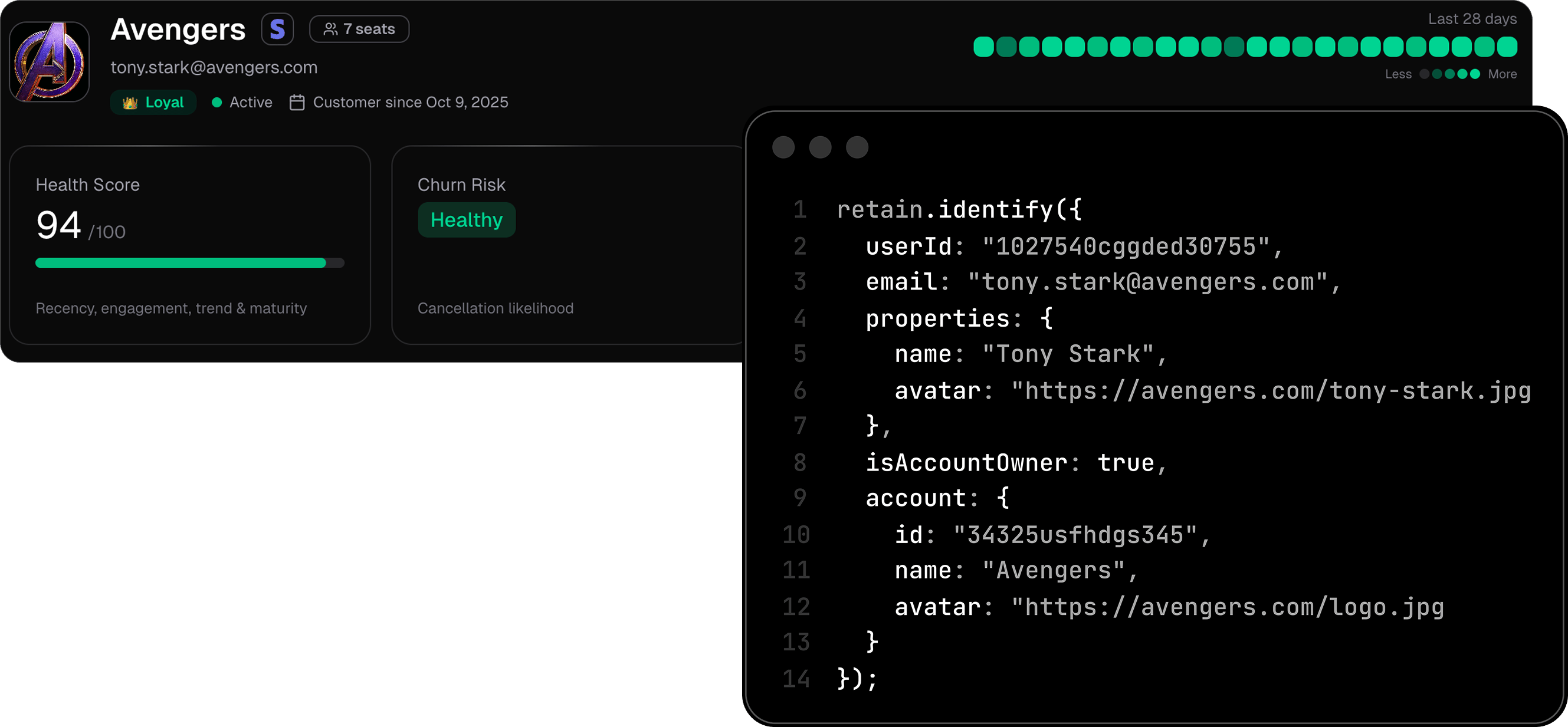Click the account: { code line
1568x727 pixels.
click(937, 498)
